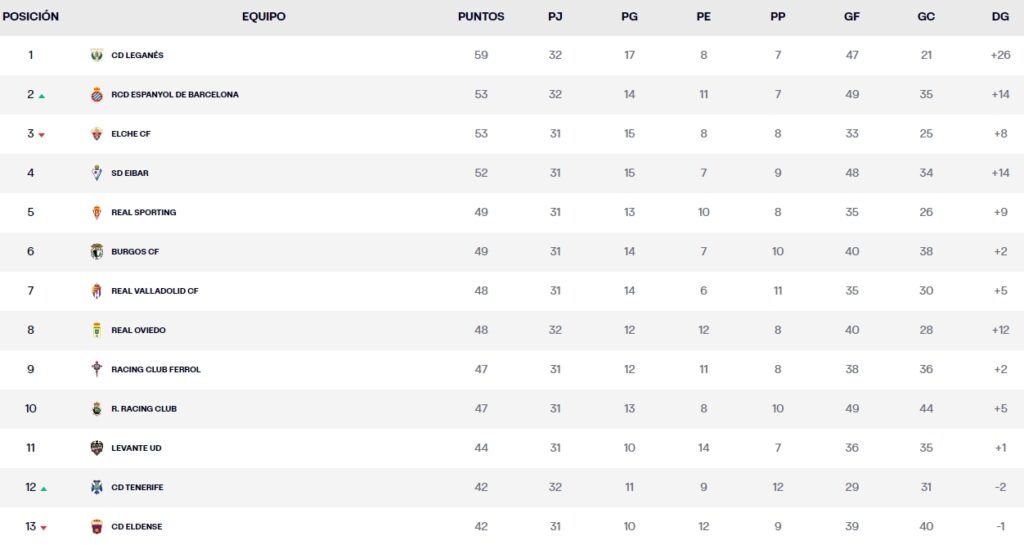Image resolution: width=1024 pixels, height=545 pixels.
Task: Click the Real Valladolid CF crest
Action: 97,291
